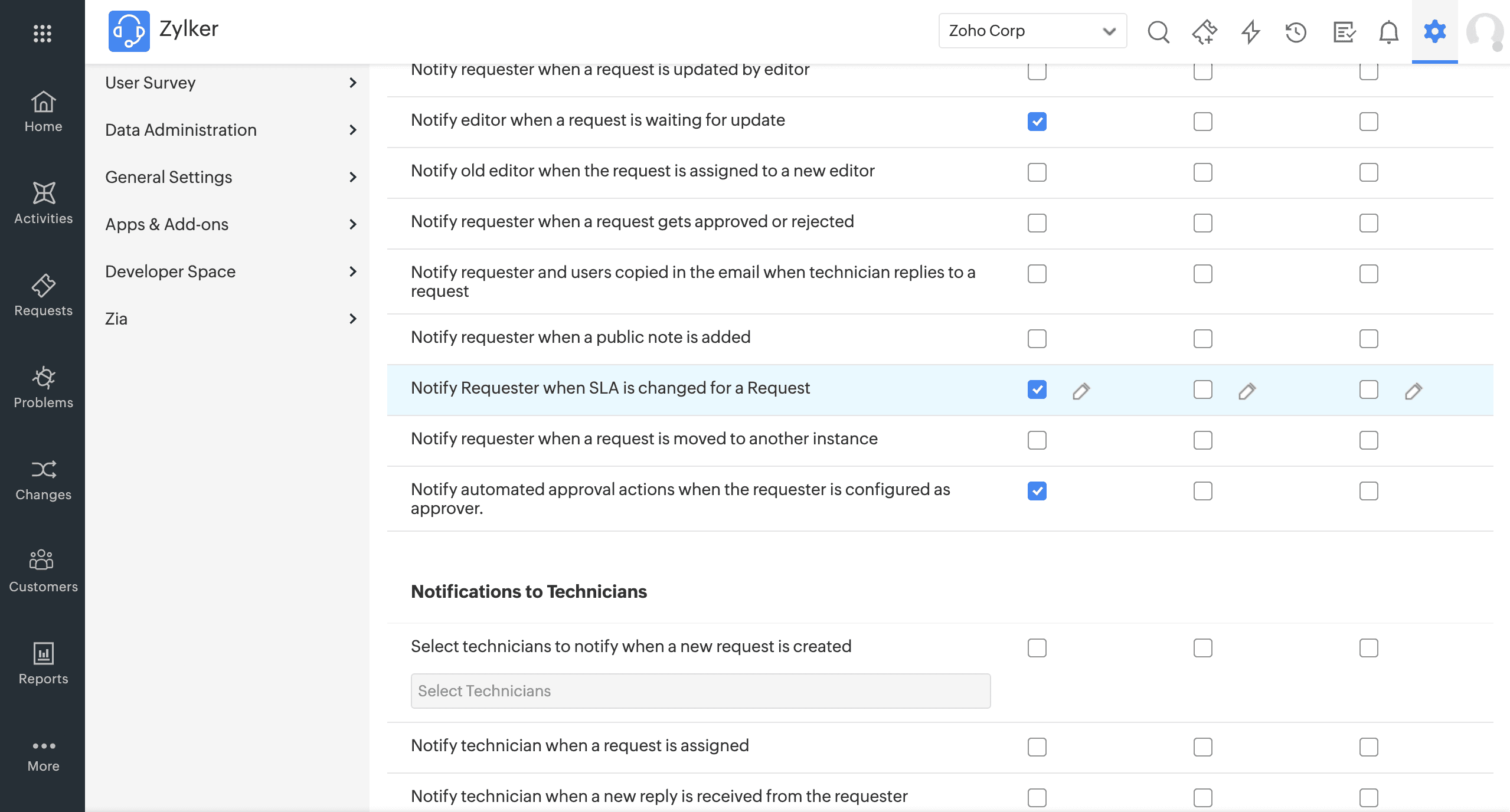Click the Select Technicians input field
The height and width of the screenshot is (812, 1510).
coord(700,691)
